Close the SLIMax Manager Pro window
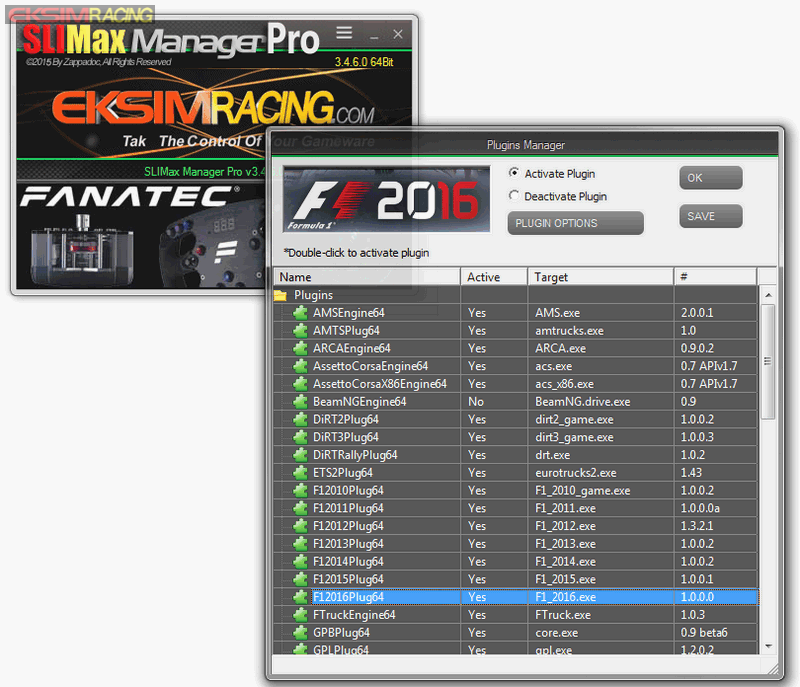 click(398, 34)
